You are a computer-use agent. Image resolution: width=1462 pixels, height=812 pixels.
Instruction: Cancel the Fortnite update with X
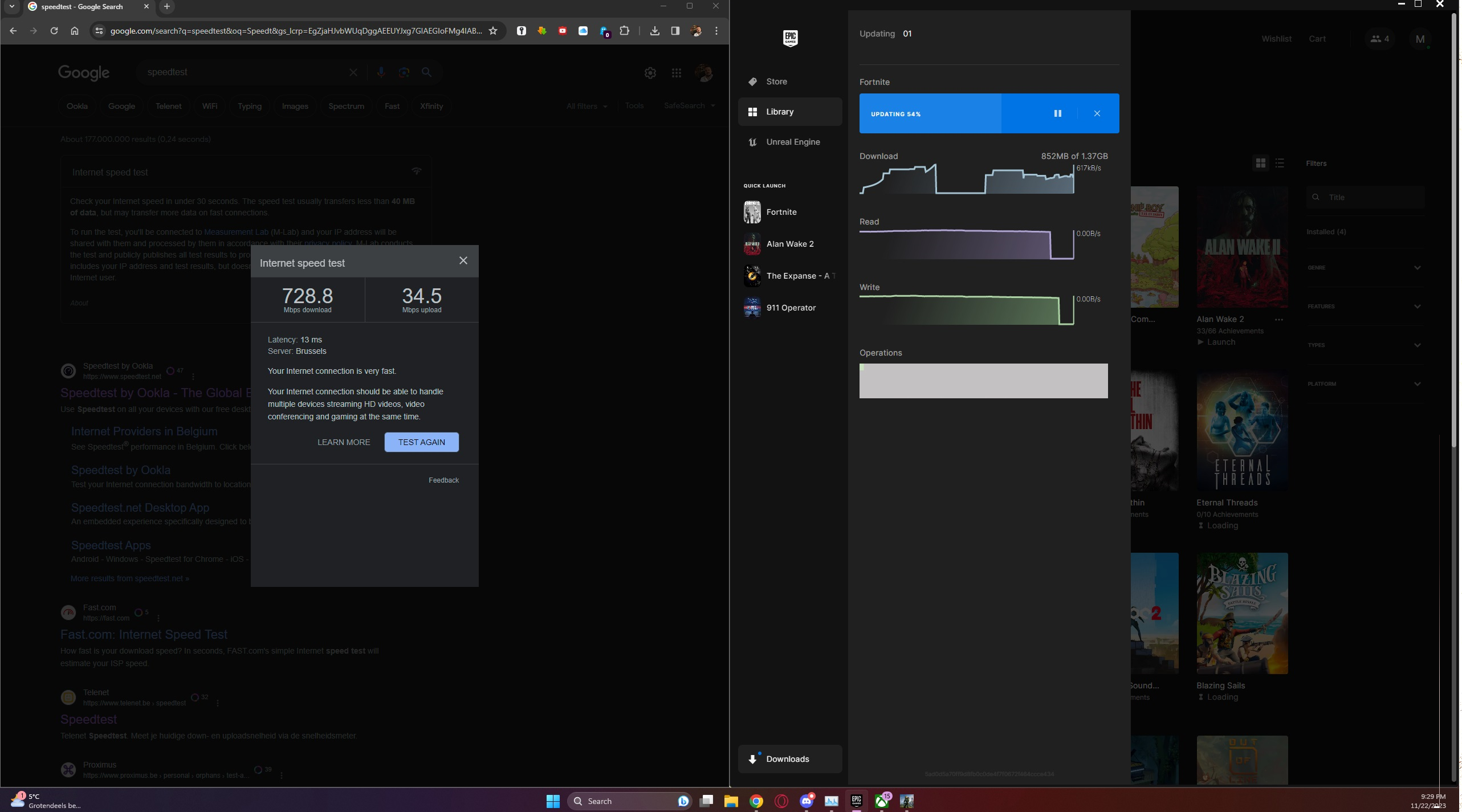(1097, 113)
